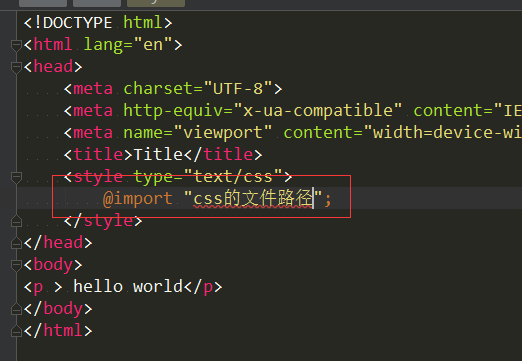Click the "css的文件路径" string
Screen dimensions: 522x361
click(x=253, y=198)
